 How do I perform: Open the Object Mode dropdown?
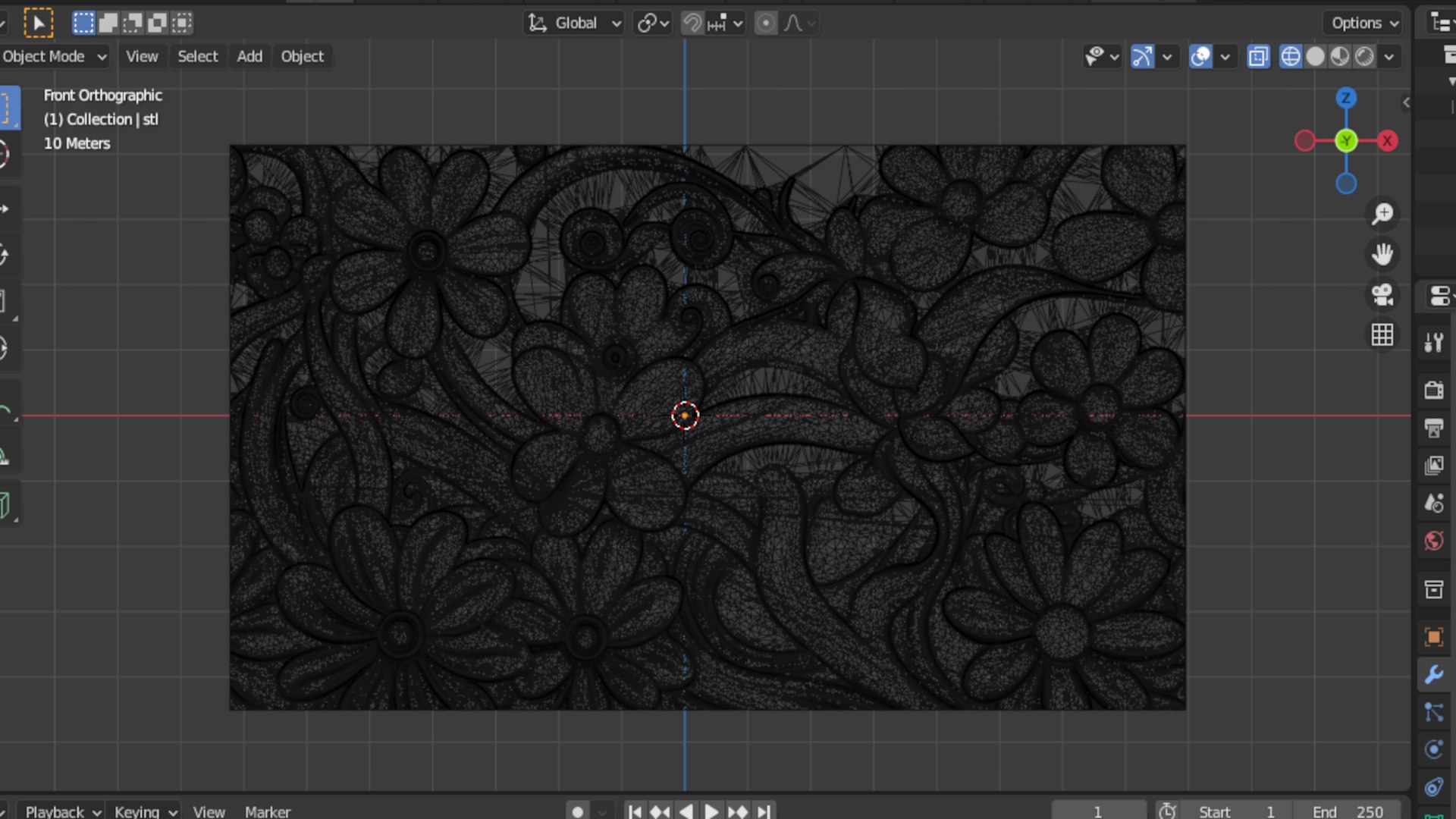pyautogui.click(x=54, y=57)
